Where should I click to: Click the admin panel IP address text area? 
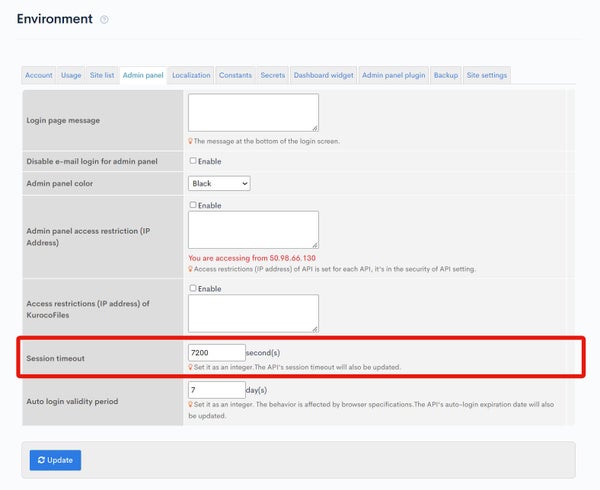253,230
